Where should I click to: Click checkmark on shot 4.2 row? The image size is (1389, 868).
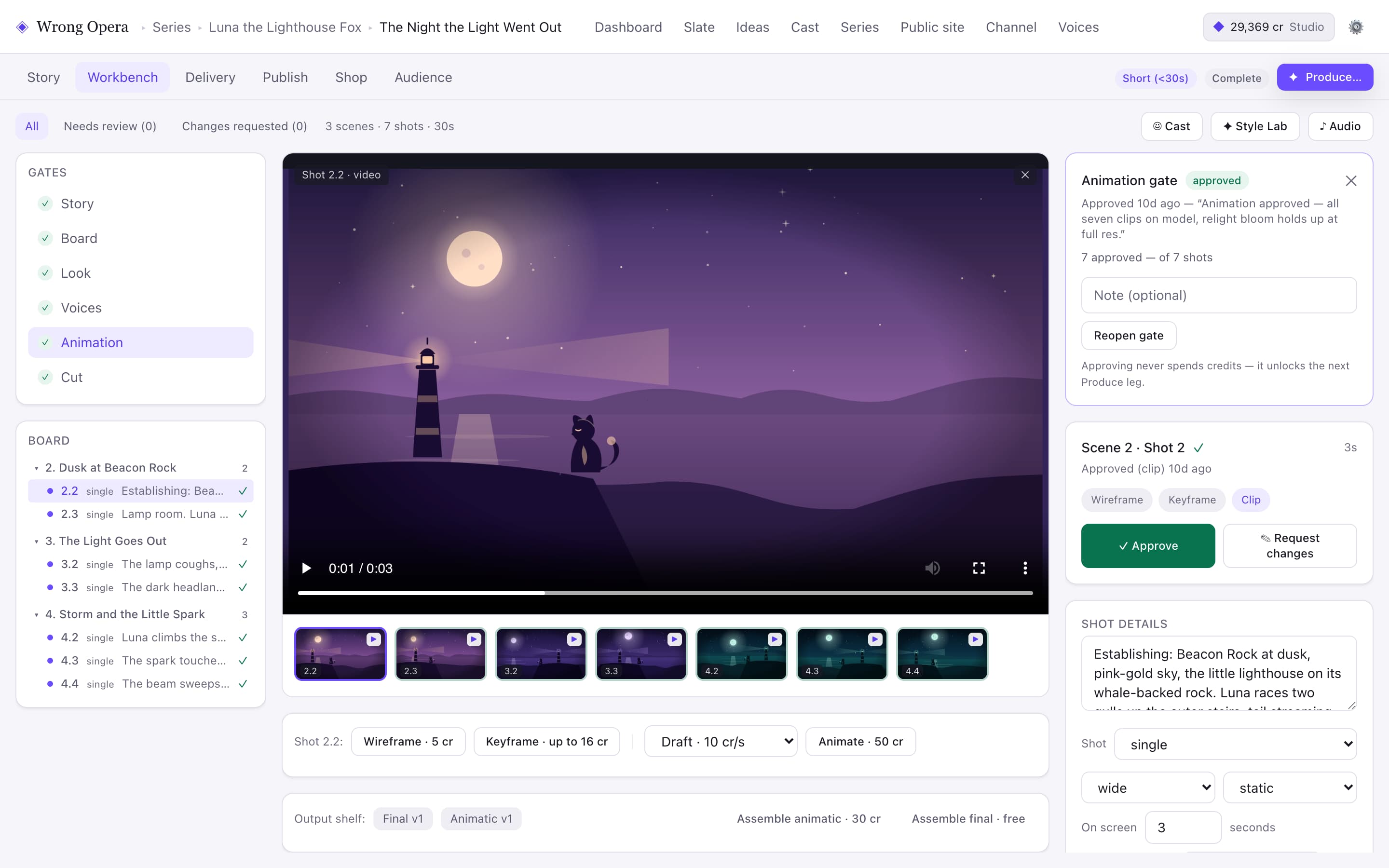243,637
